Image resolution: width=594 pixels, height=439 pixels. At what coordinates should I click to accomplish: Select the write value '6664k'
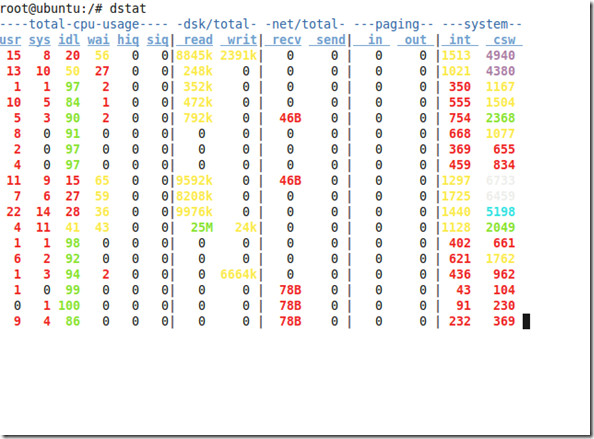239,274
